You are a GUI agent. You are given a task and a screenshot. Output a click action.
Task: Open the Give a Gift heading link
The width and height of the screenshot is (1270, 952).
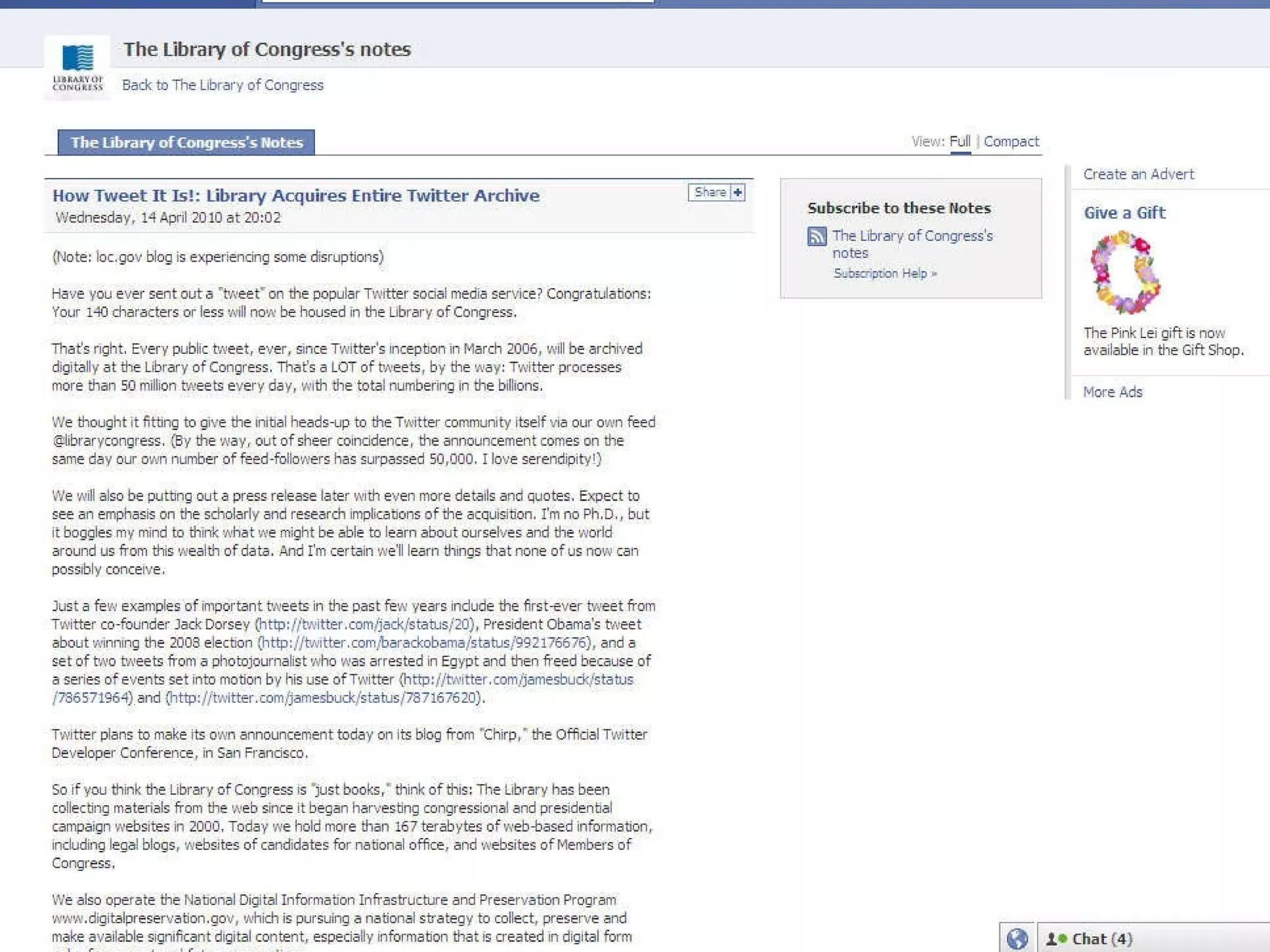[1124, 213]
